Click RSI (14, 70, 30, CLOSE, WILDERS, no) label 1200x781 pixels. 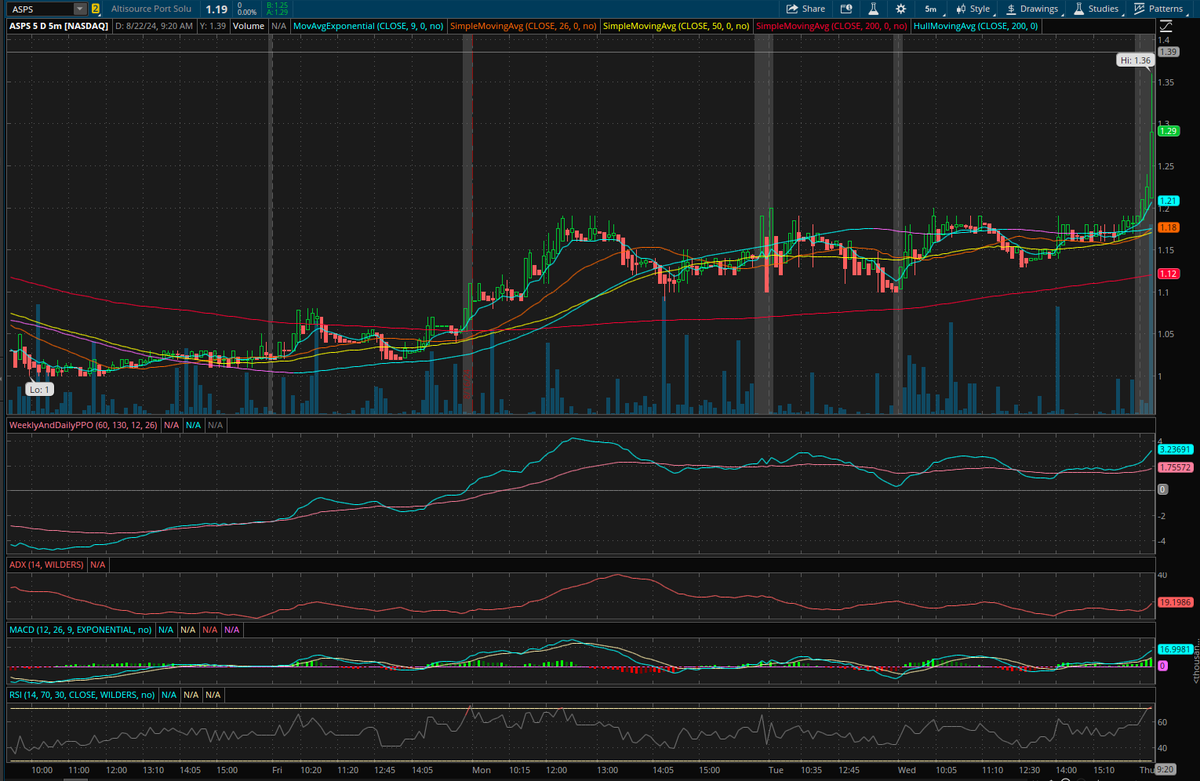click(x=82, y=694)
